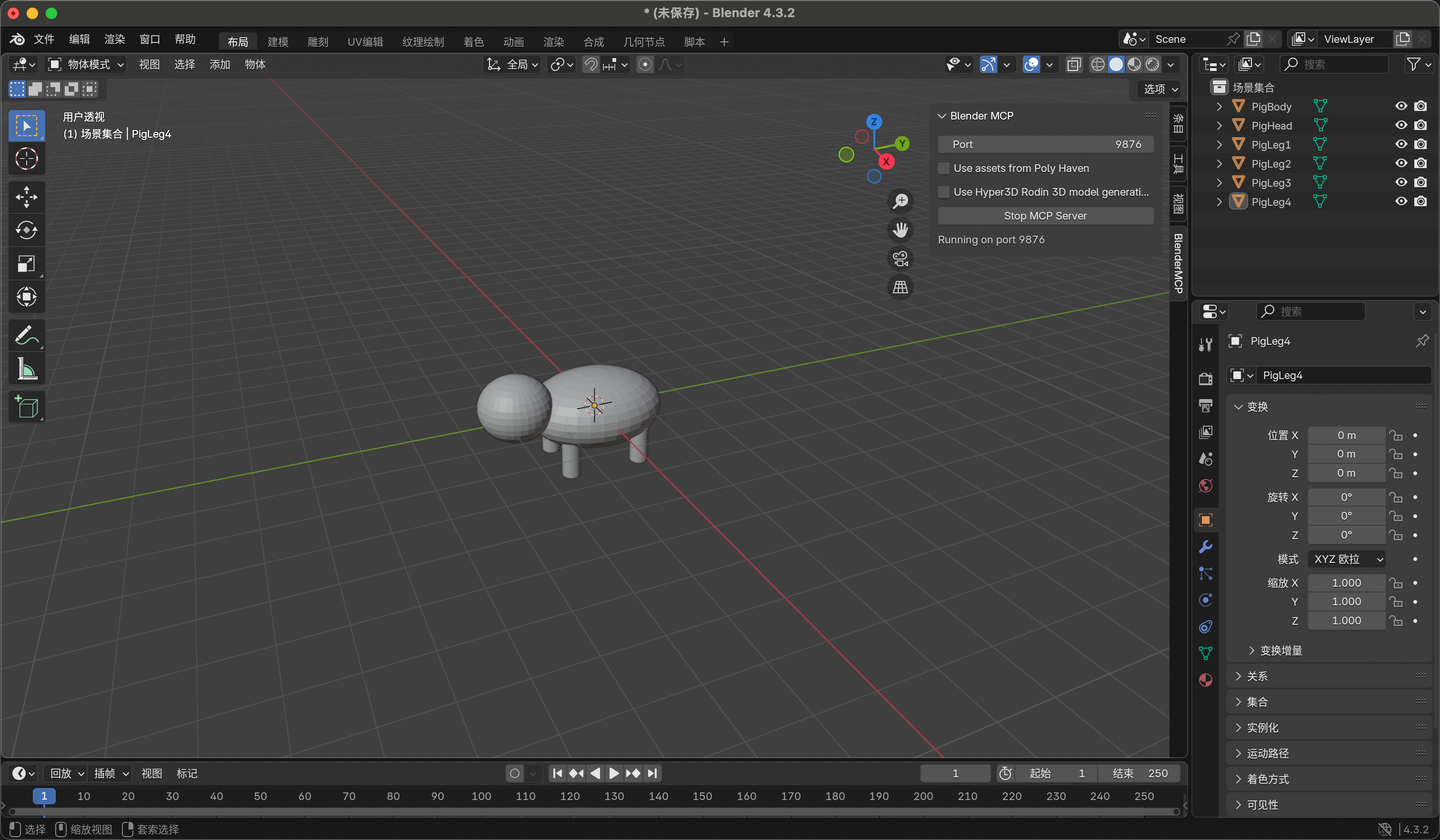
Task: Click the outliner search field
Action: click(1334, 65)
